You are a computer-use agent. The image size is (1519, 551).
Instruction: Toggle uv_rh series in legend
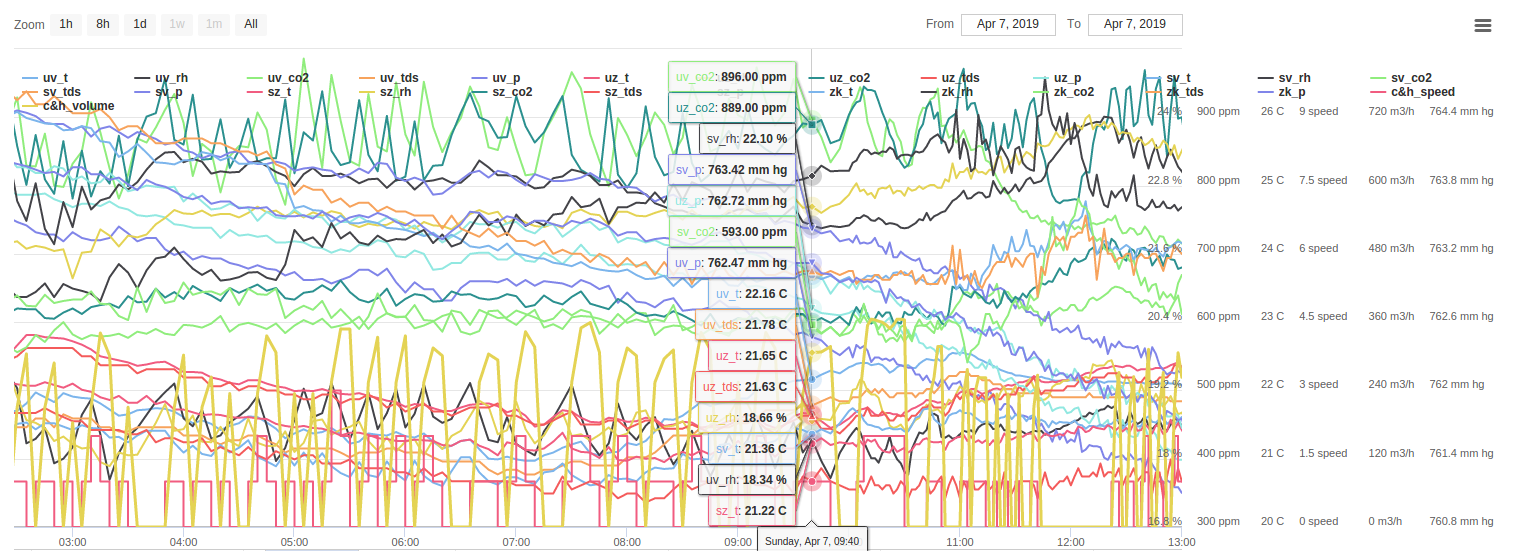click(x=160, y=77)
